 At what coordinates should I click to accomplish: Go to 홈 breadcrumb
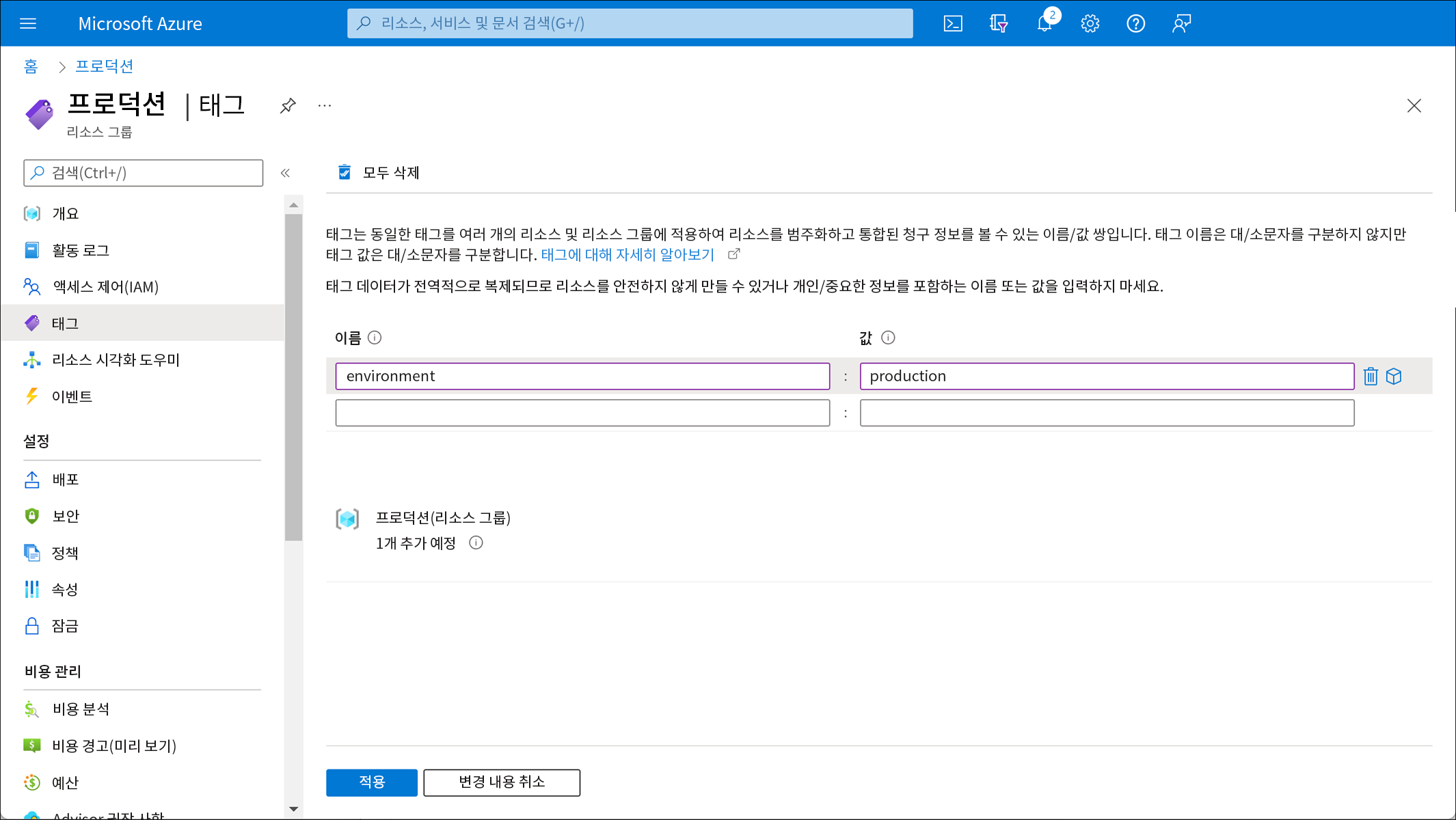(31, 66)
